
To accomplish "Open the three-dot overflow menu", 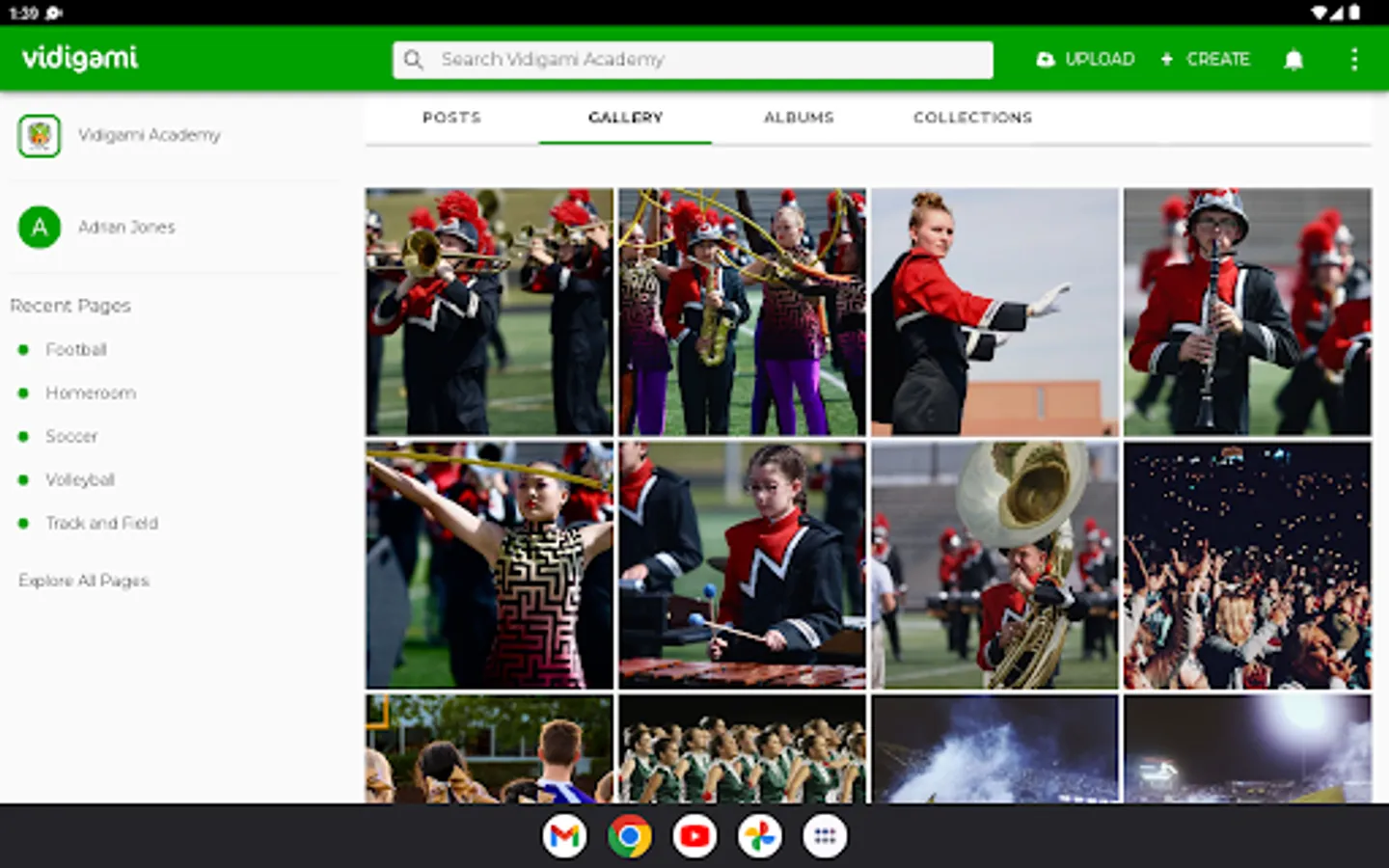I will 1354,60.
